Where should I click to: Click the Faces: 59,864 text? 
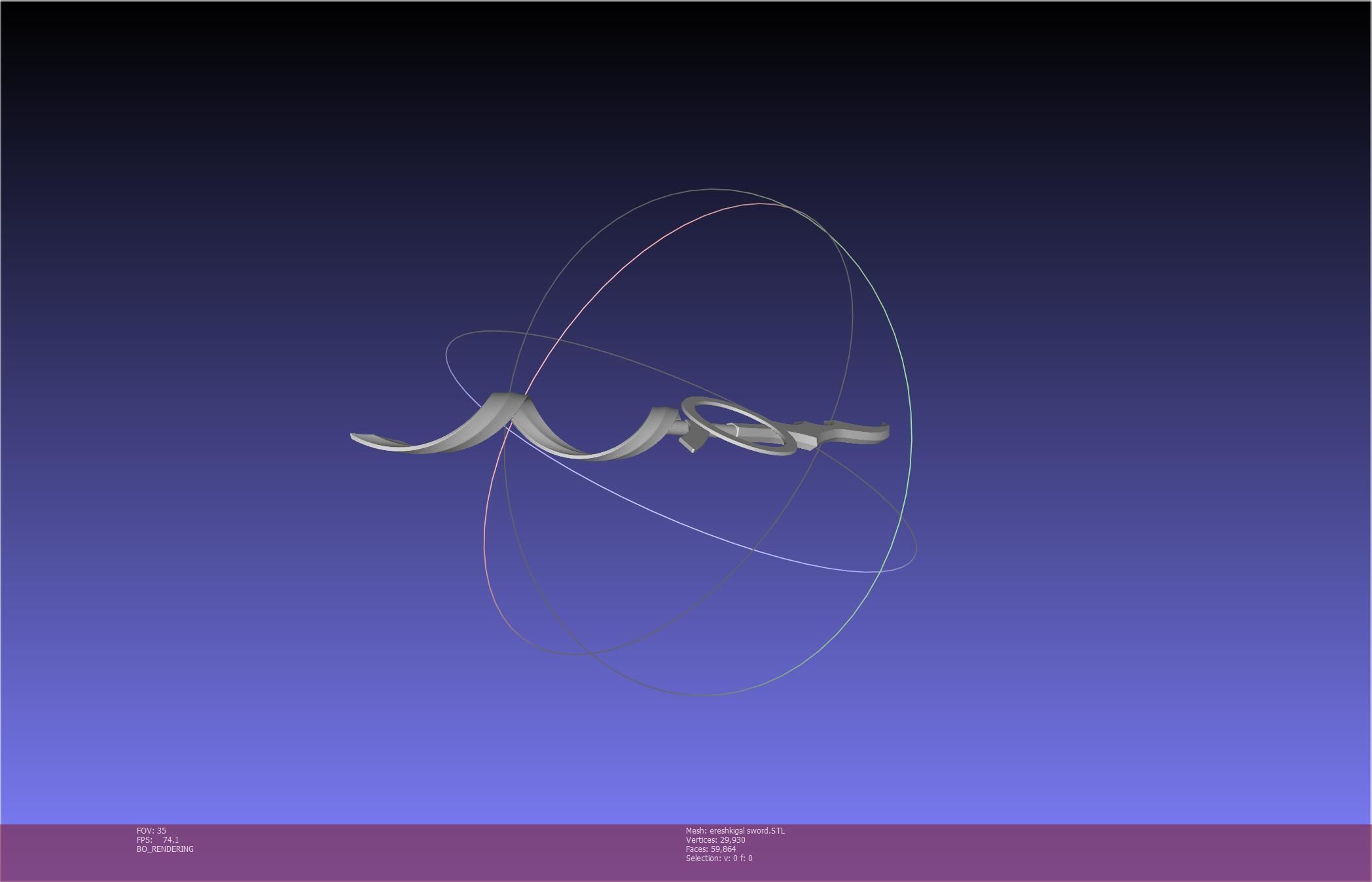click(x=711, y=849)
